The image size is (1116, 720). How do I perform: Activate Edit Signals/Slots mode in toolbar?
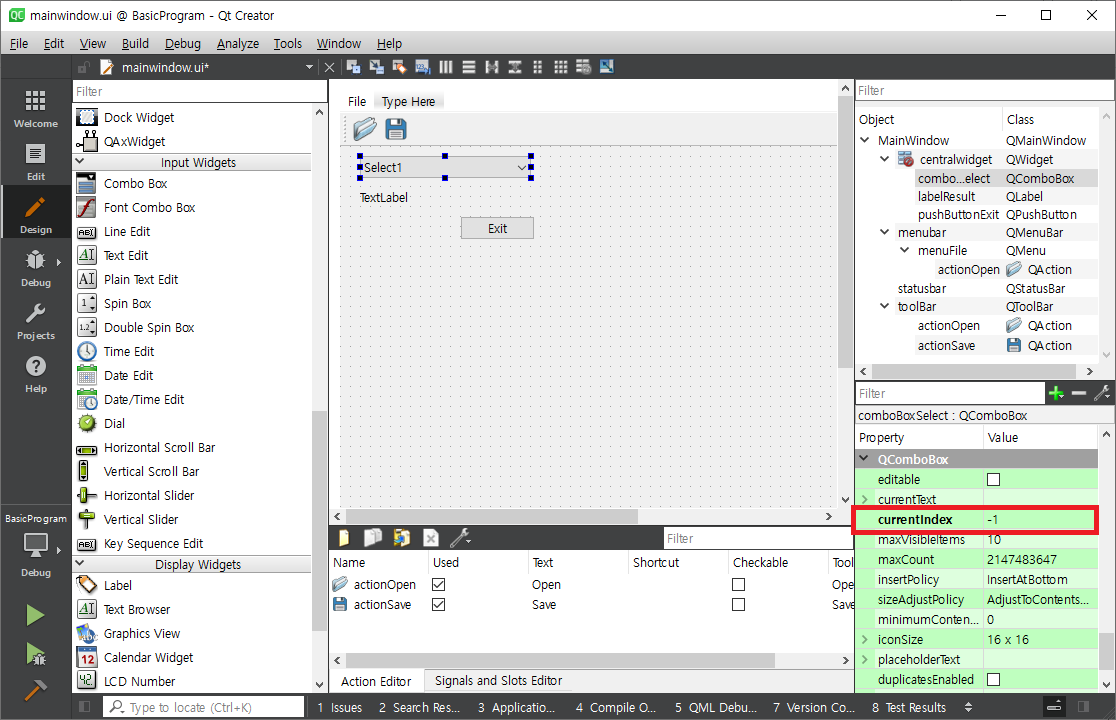click(377, 67)
